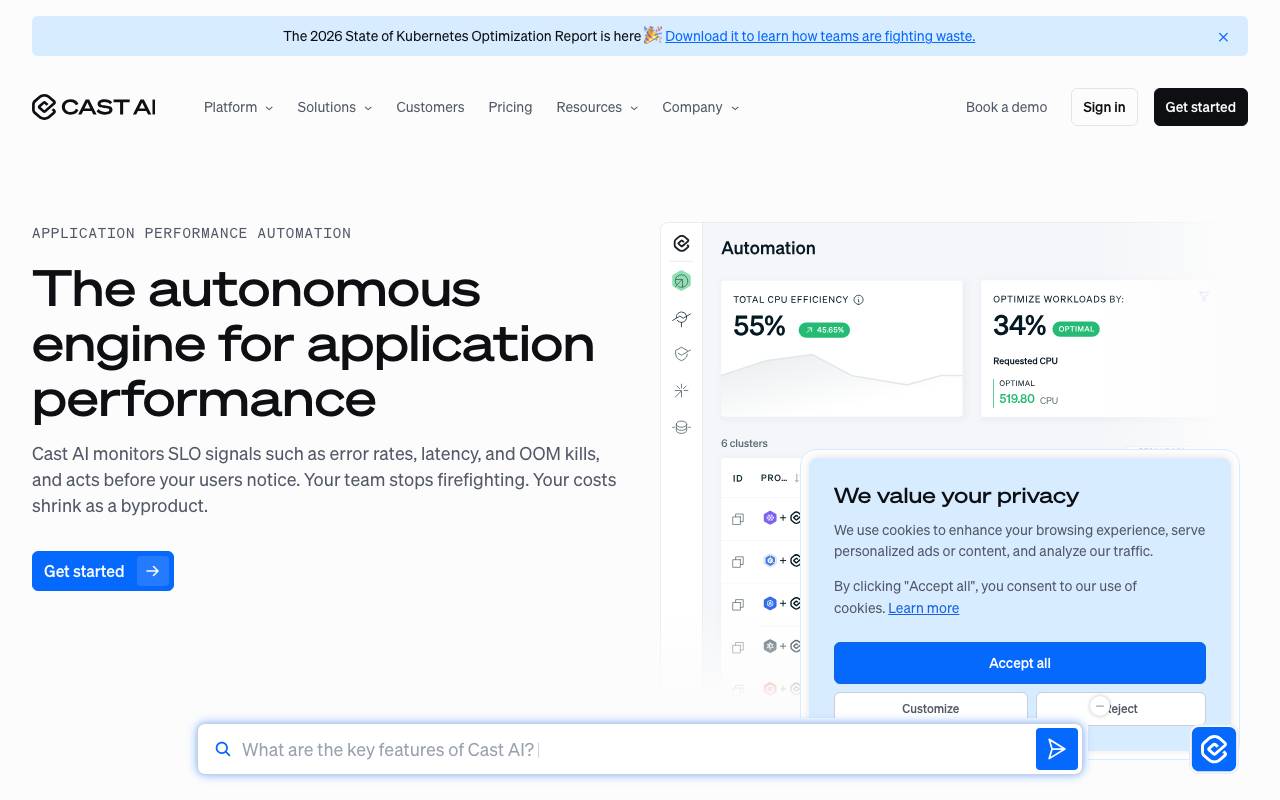Open the database icon in dashboard sidebar
The height and width of the screenshot is (800, 1280).
tap(682, 427)
